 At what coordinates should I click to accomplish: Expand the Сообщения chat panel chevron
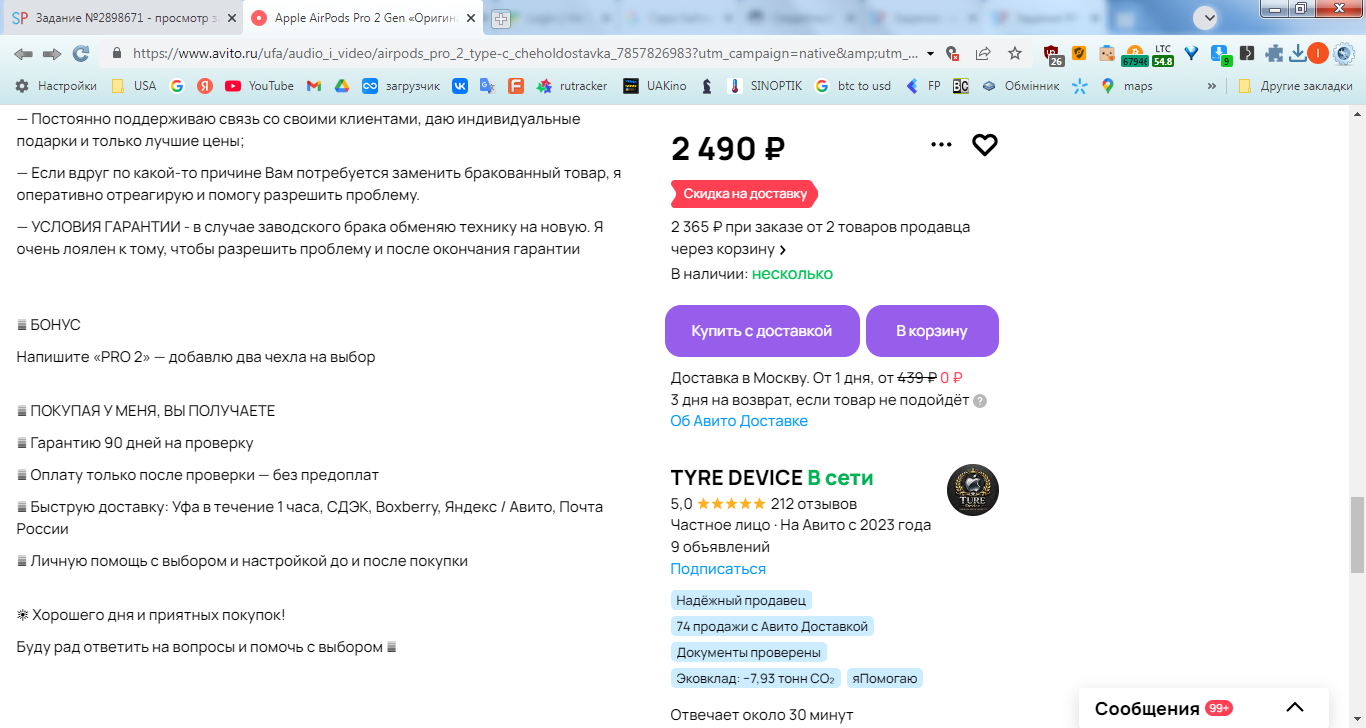1295,708
